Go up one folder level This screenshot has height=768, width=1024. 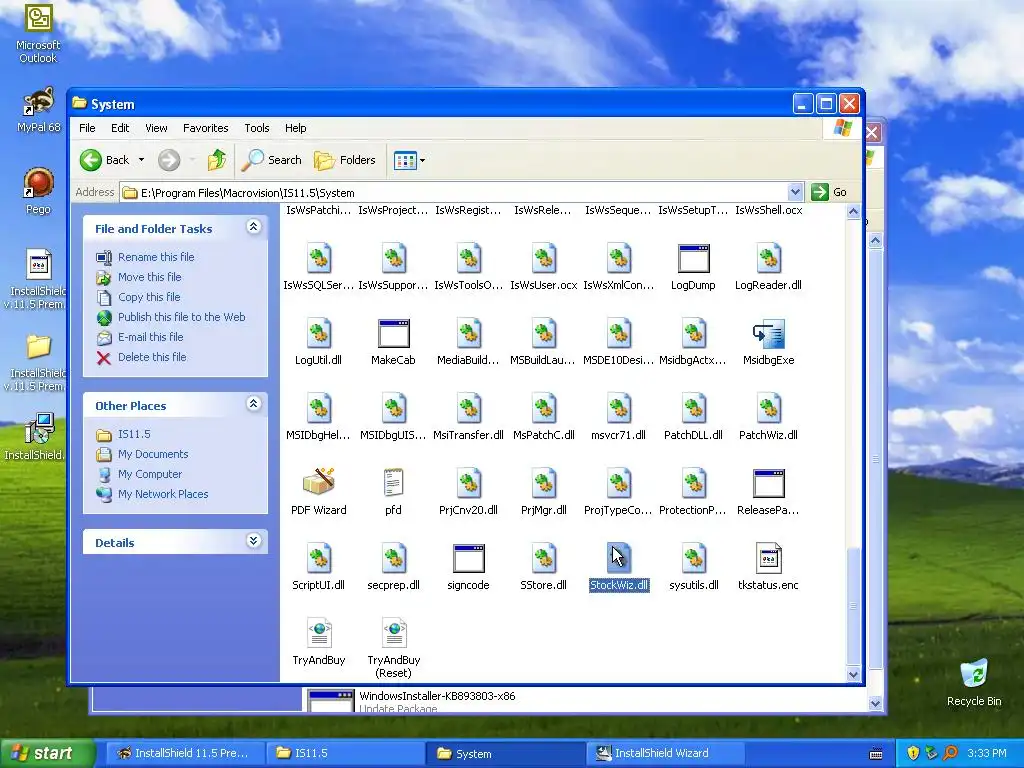[x=217, y=160]
